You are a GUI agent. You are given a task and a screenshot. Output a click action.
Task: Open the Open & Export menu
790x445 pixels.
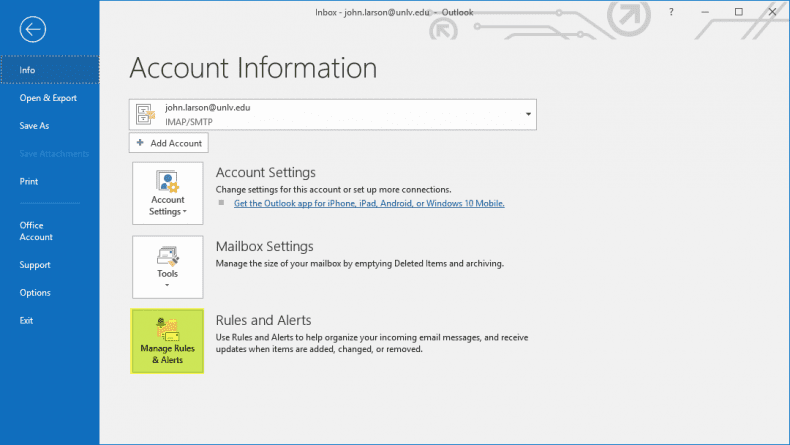coord(48,98)
